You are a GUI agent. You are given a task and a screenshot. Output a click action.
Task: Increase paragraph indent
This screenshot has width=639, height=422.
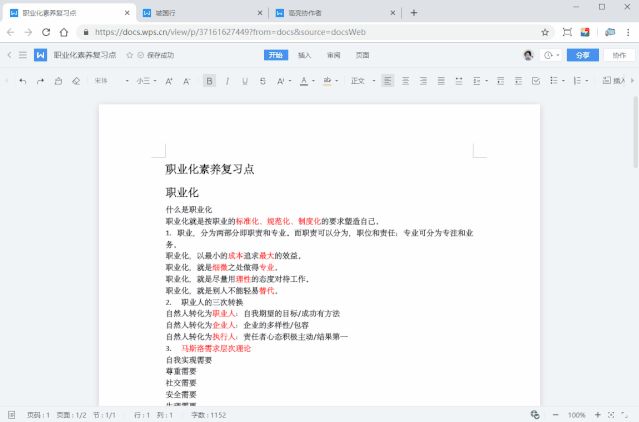518,81
